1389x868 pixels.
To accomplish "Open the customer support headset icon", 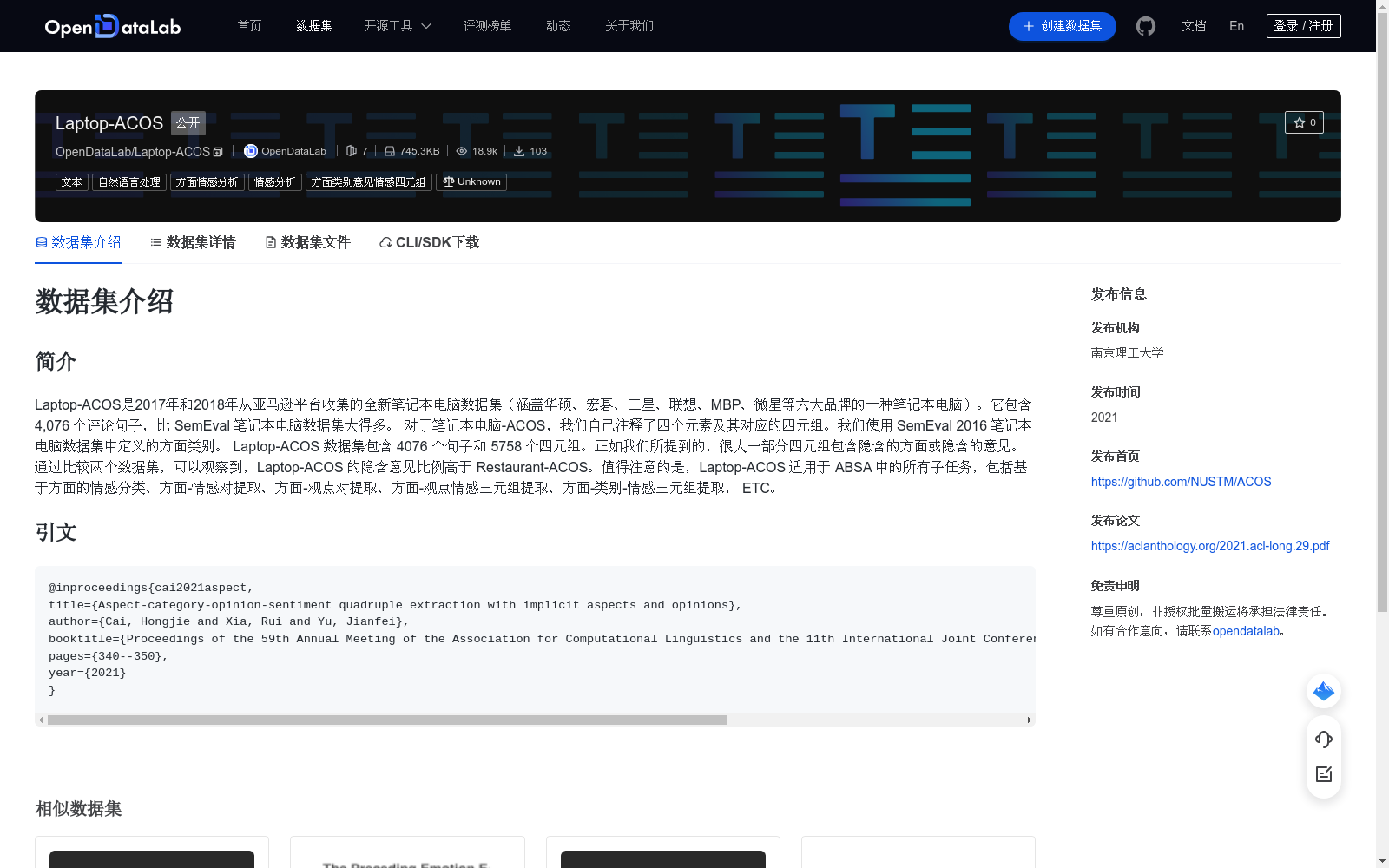I will pos(1324,740).
